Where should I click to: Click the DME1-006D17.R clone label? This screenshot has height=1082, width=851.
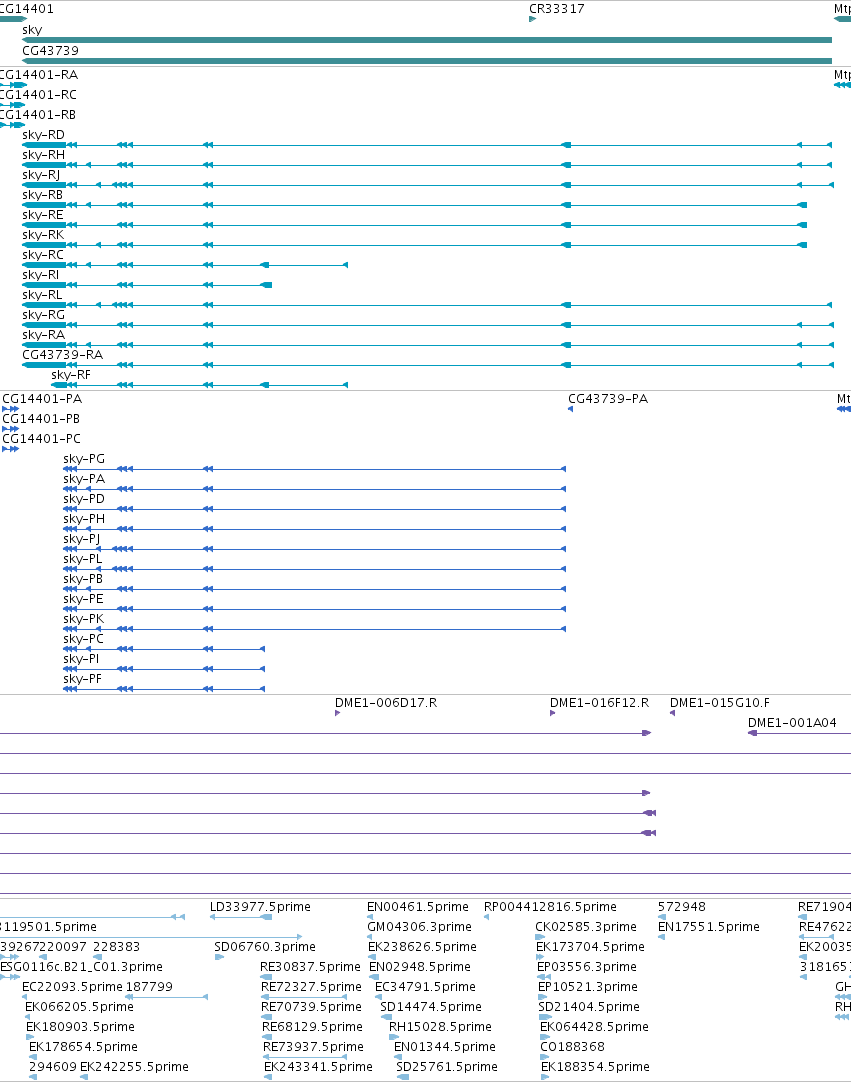[386, 703]
